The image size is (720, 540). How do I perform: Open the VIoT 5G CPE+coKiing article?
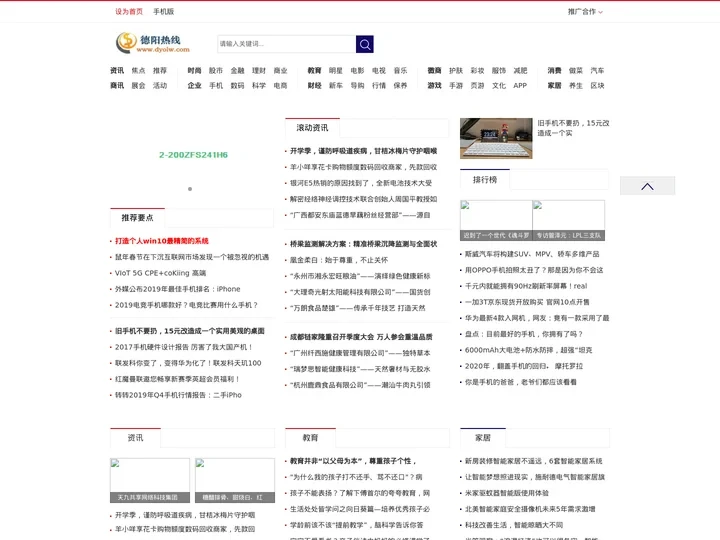(x=160, y=273)
